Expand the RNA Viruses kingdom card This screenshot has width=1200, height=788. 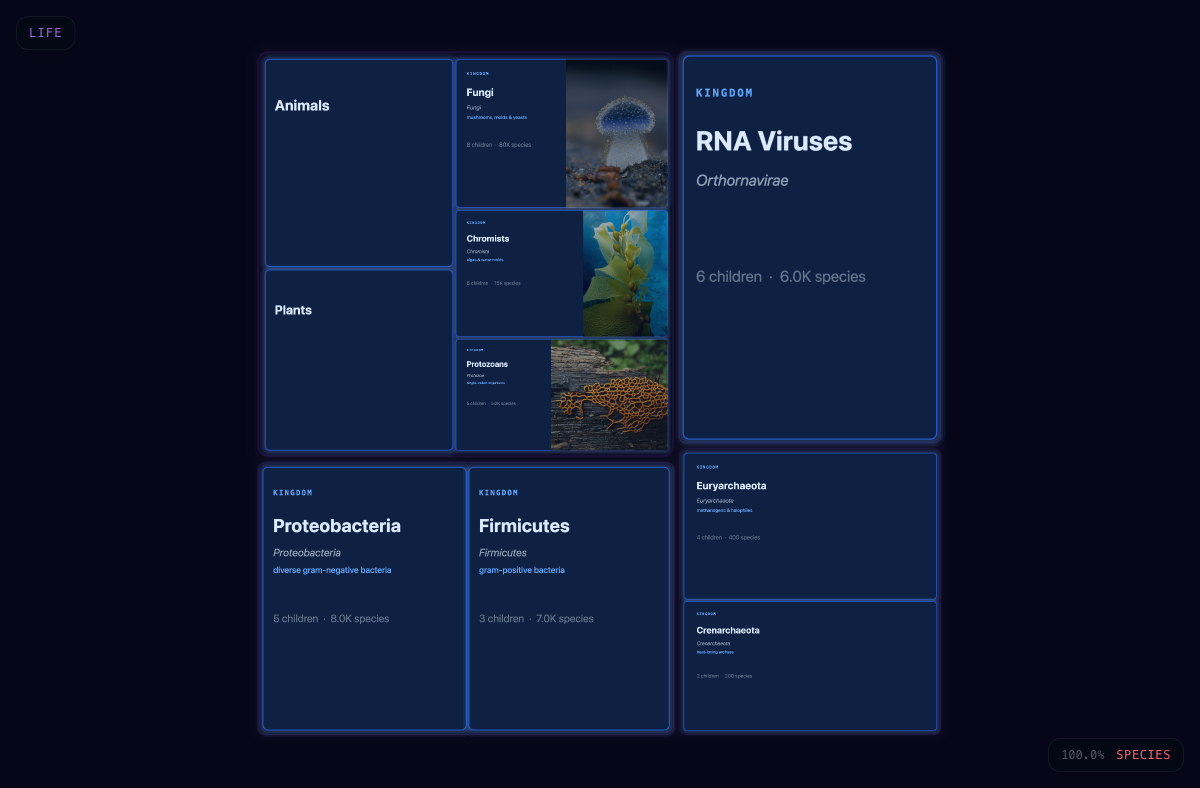(x=809, y=350)
